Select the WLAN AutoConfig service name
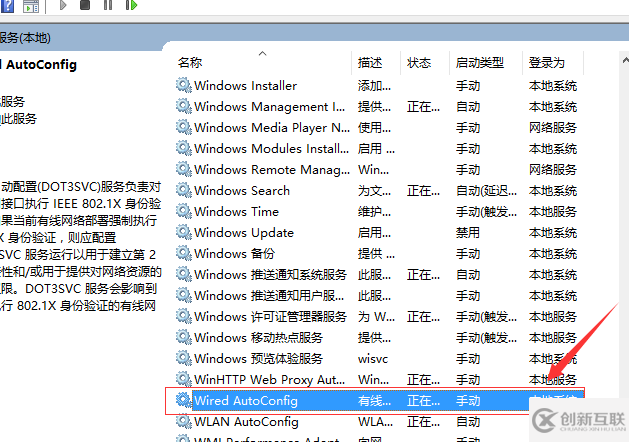The width and height of the screenshot is (629, 442). [x=246, y=422]
